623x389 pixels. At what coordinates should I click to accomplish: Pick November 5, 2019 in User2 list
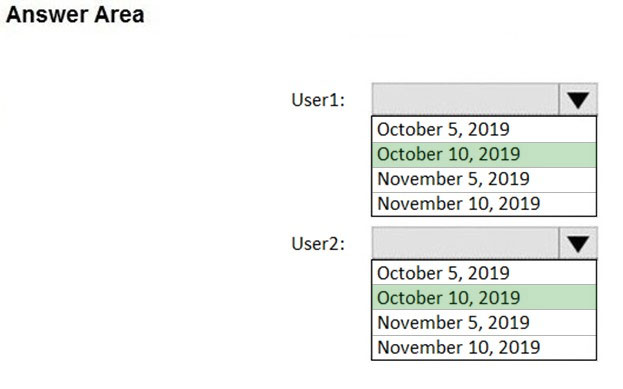[x=484, y=323]
